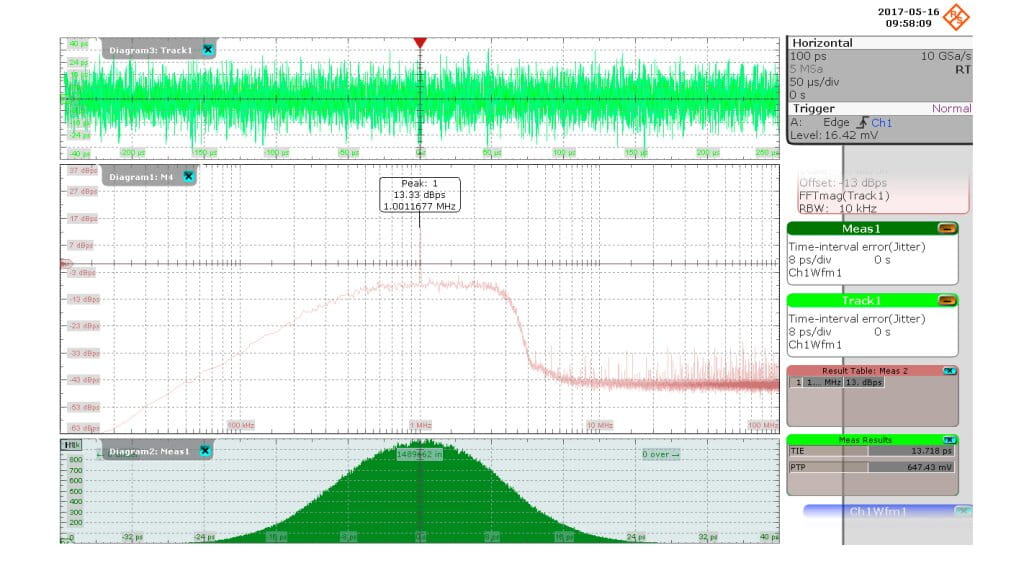Minimize the Meas1 signal icon
The width and height of the screenshot is (1024, 576).
[946, 228]
